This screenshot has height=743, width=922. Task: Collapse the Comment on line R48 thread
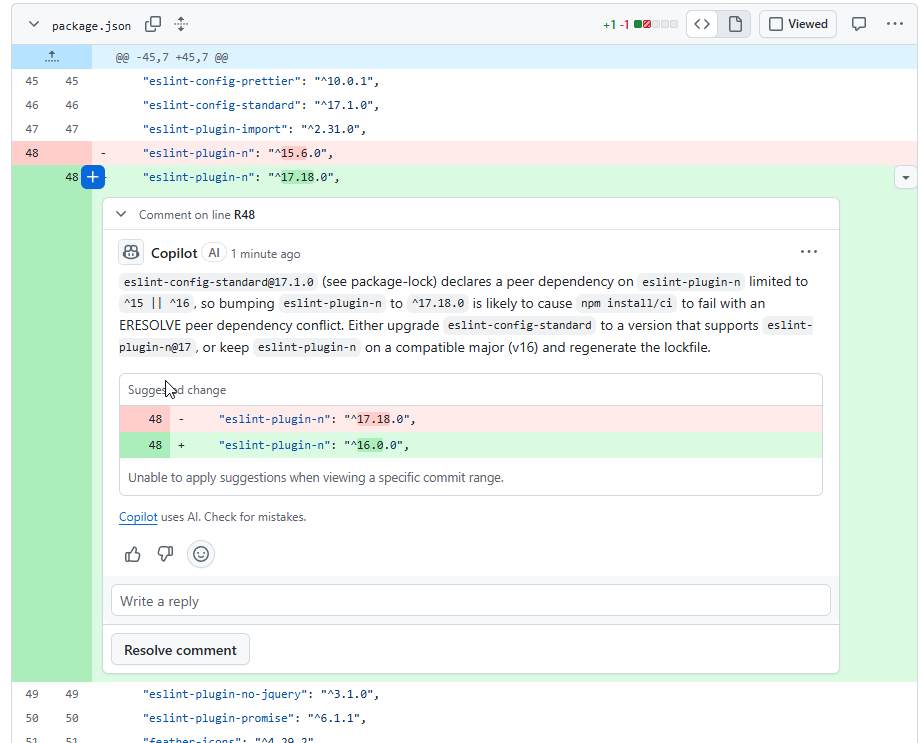[x=121, y=214]
